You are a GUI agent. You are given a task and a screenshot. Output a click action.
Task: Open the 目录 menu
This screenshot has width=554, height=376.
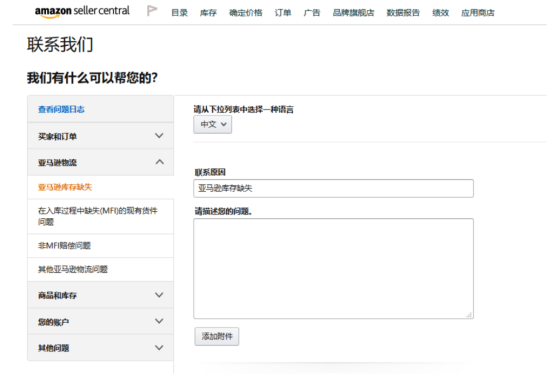(179, 13)
